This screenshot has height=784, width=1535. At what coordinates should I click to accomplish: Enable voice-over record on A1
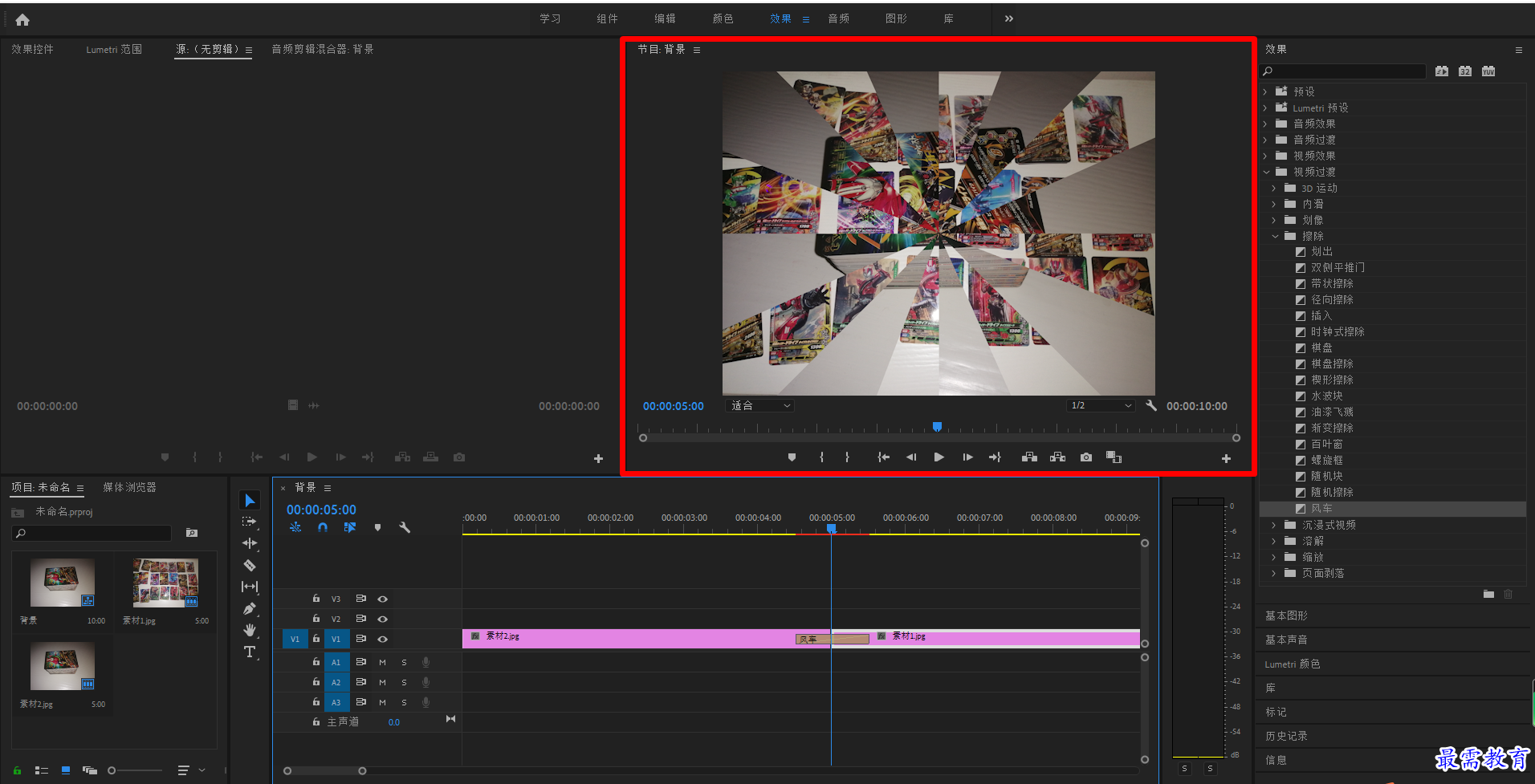point(426,662)
